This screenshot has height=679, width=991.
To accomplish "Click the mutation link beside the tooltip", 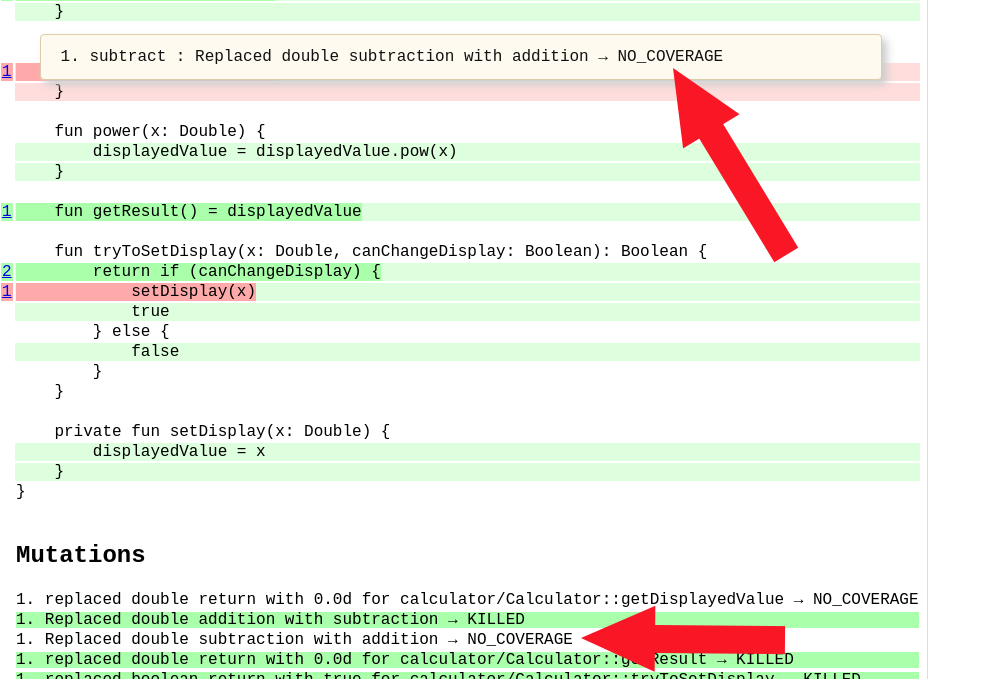I will click(7, 71).
